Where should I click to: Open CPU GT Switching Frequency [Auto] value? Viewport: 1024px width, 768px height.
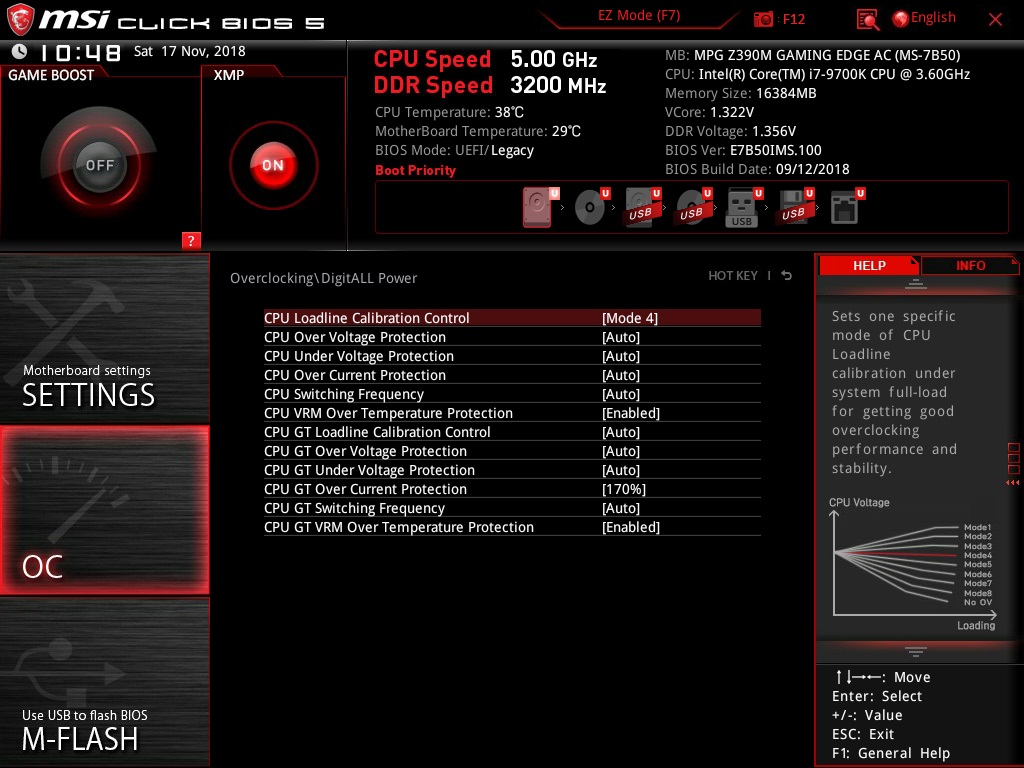coord(620,508)
